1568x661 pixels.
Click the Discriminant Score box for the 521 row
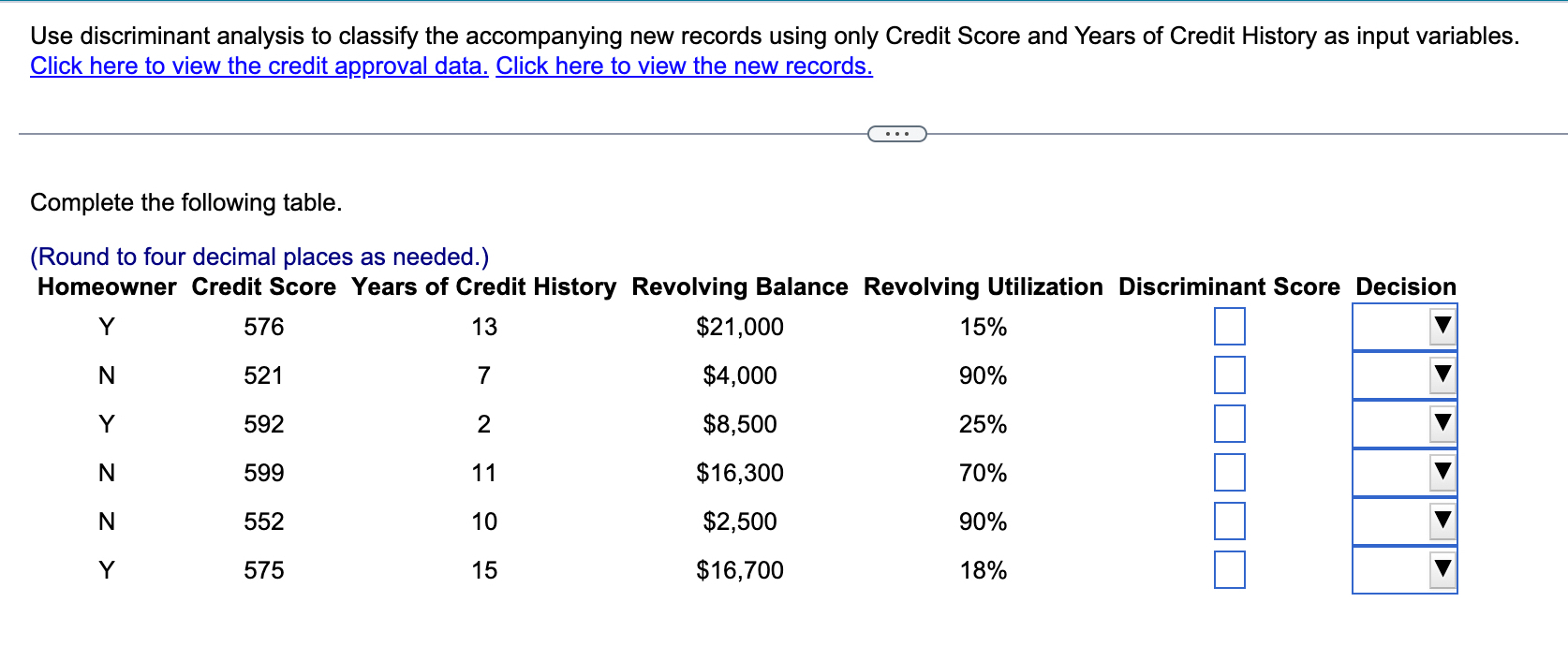1228,375
